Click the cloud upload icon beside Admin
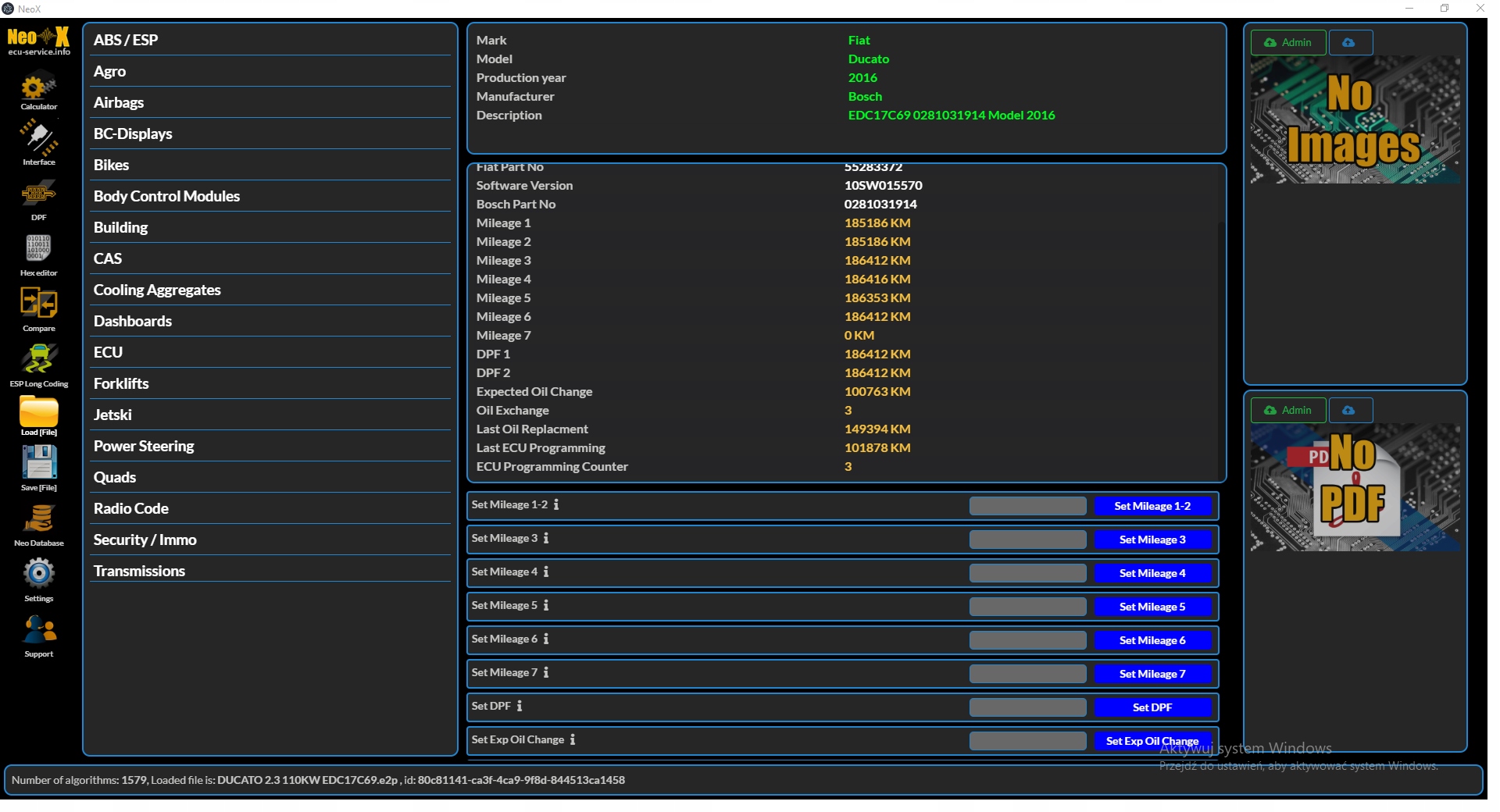Image resolution: width=1500 pixels, height=812 pixels. click(1350, 42)
